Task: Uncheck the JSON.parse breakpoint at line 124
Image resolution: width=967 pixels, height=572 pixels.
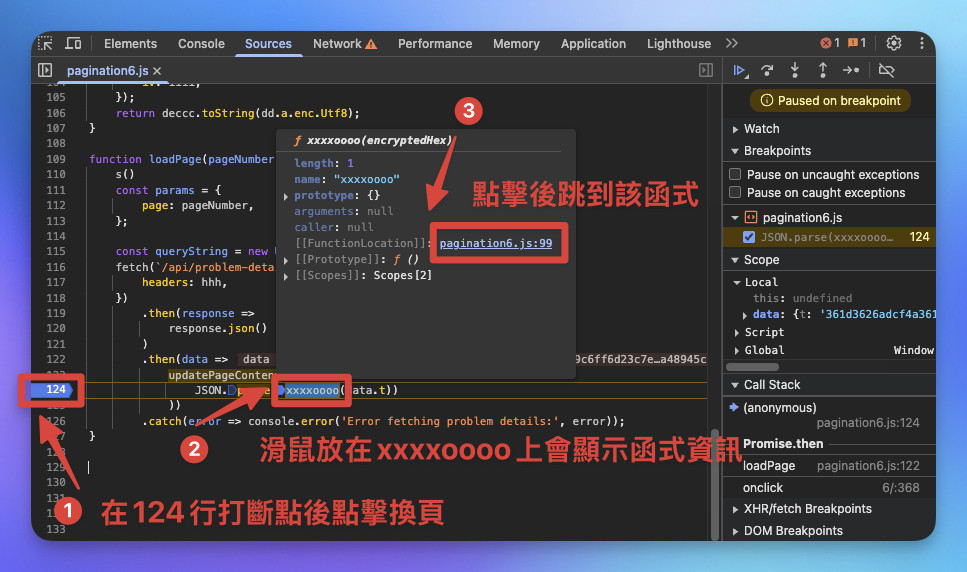Action: click(x=749, y=237)
